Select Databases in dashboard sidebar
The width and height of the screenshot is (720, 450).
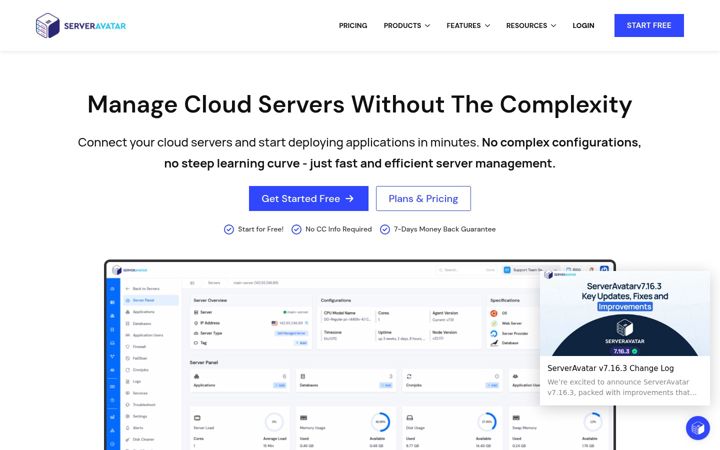pos(138,324)
